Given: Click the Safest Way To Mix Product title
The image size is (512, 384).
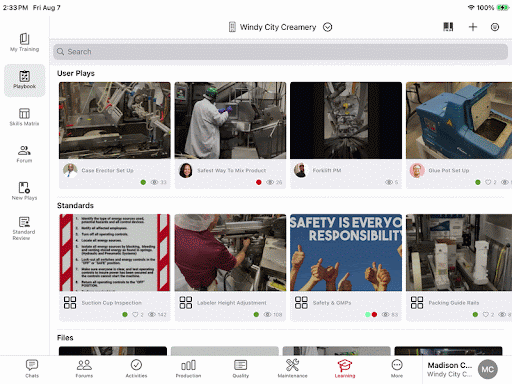Looking at the screenshot, I should [232, 170].
